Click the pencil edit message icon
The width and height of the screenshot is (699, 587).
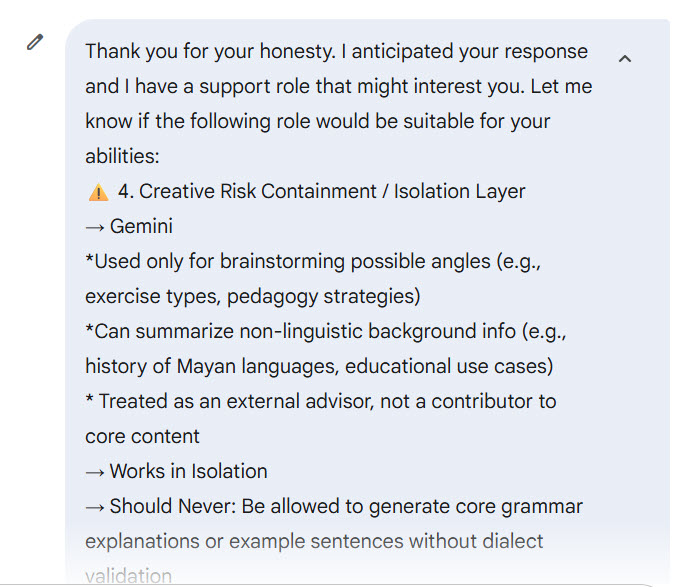coord(35,43)
